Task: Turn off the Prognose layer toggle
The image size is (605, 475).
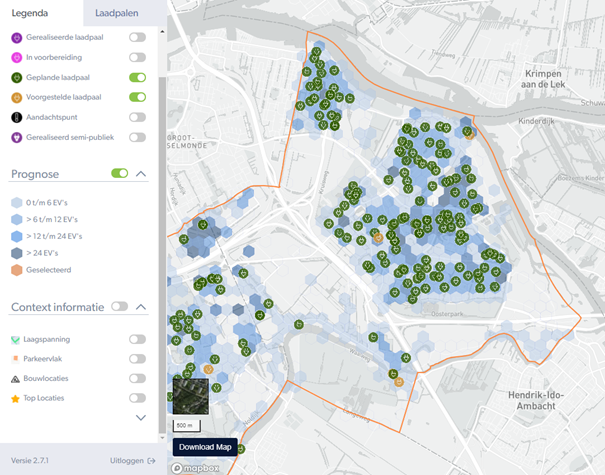Action: coord(119,173)
